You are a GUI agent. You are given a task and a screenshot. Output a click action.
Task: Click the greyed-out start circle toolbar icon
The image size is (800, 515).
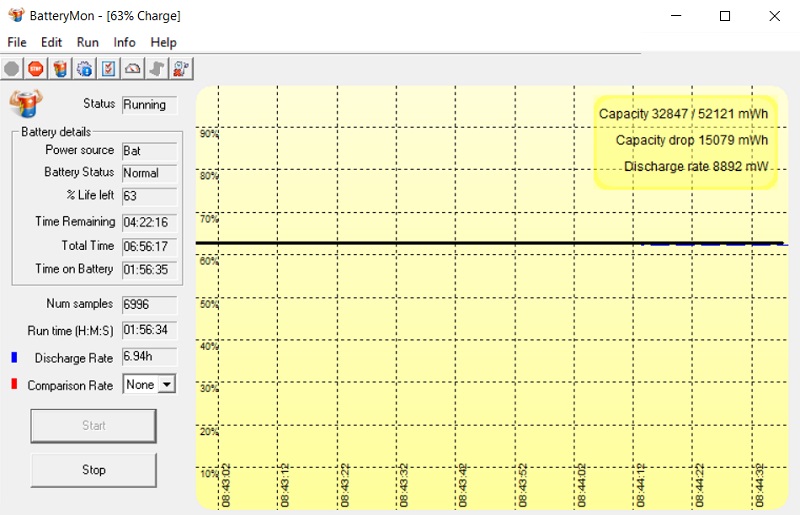coord(12,69)
